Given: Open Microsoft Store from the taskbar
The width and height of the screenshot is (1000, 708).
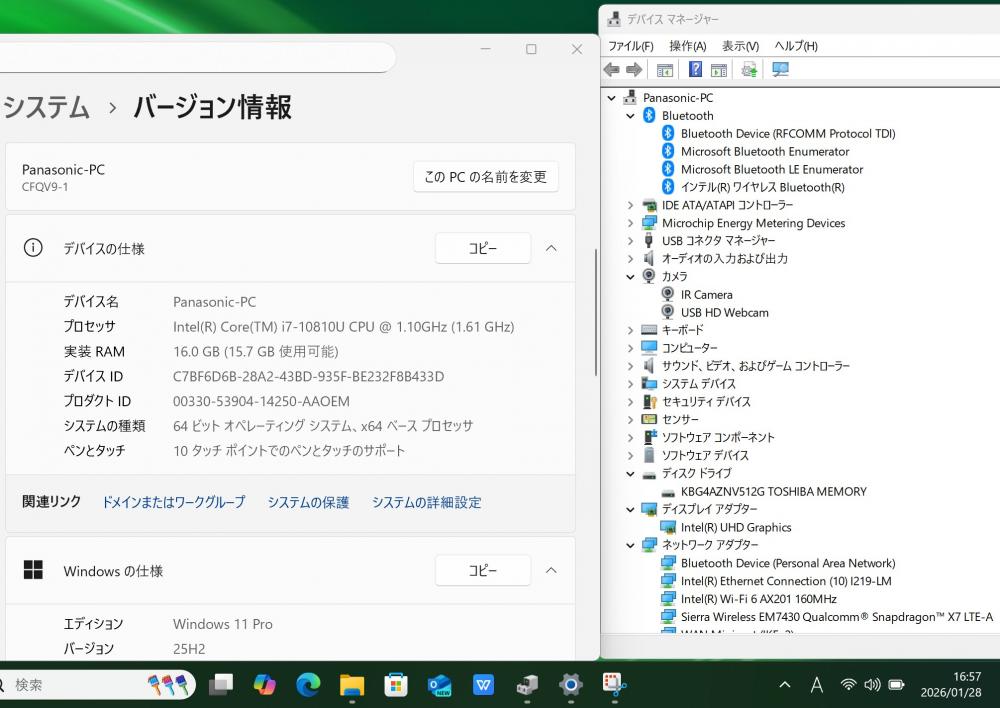Looking at the screenshot, I should click(x=396, y=685).
